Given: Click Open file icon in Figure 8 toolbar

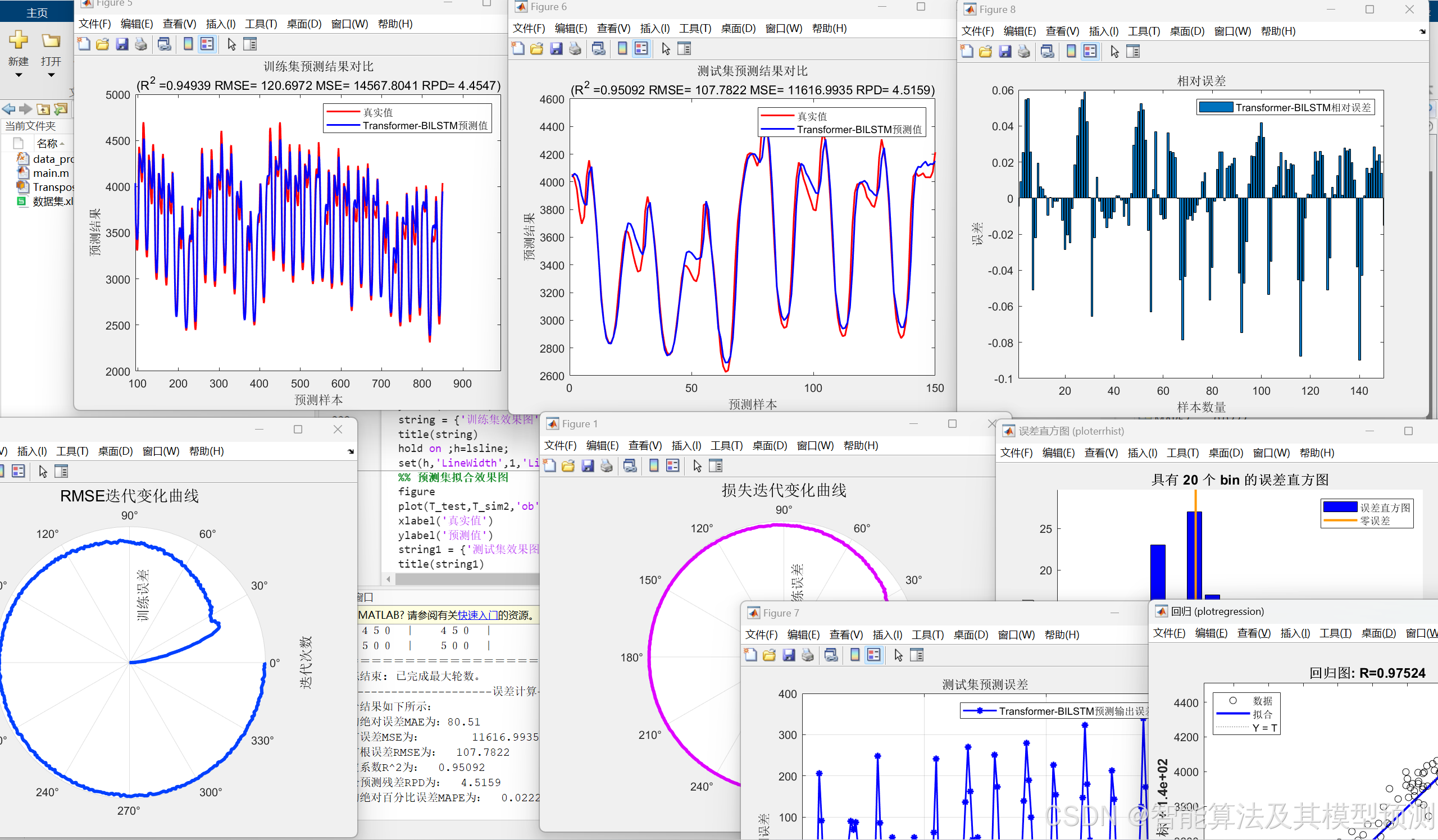Looking at the screenshot, I should click(x=985, y=52).
